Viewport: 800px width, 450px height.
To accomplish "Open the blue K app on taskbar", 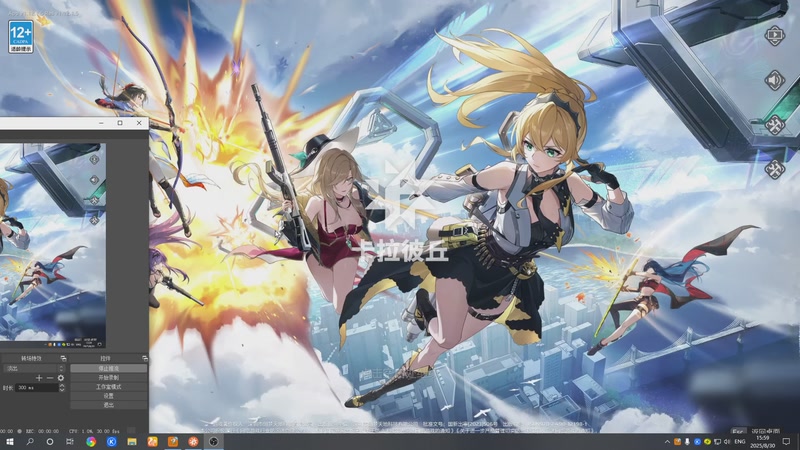I will click(111, 442).
